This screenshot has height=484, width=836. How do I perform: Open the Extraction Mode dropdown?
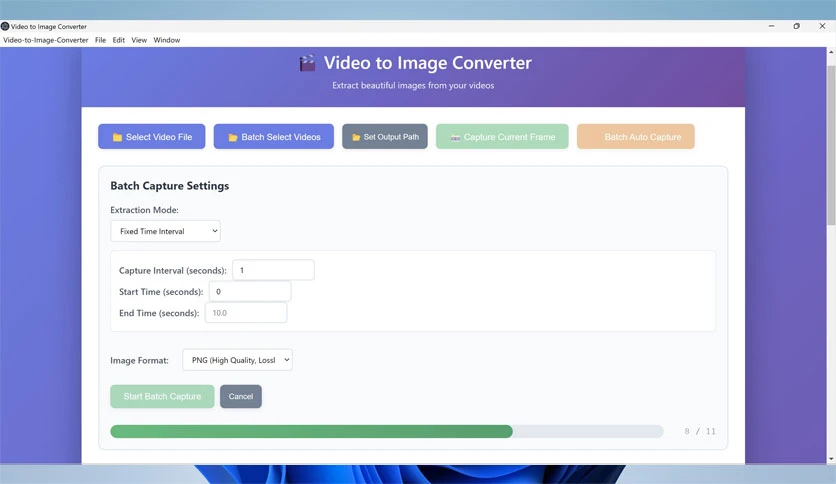pyautogui.click(x=165, y=231)
